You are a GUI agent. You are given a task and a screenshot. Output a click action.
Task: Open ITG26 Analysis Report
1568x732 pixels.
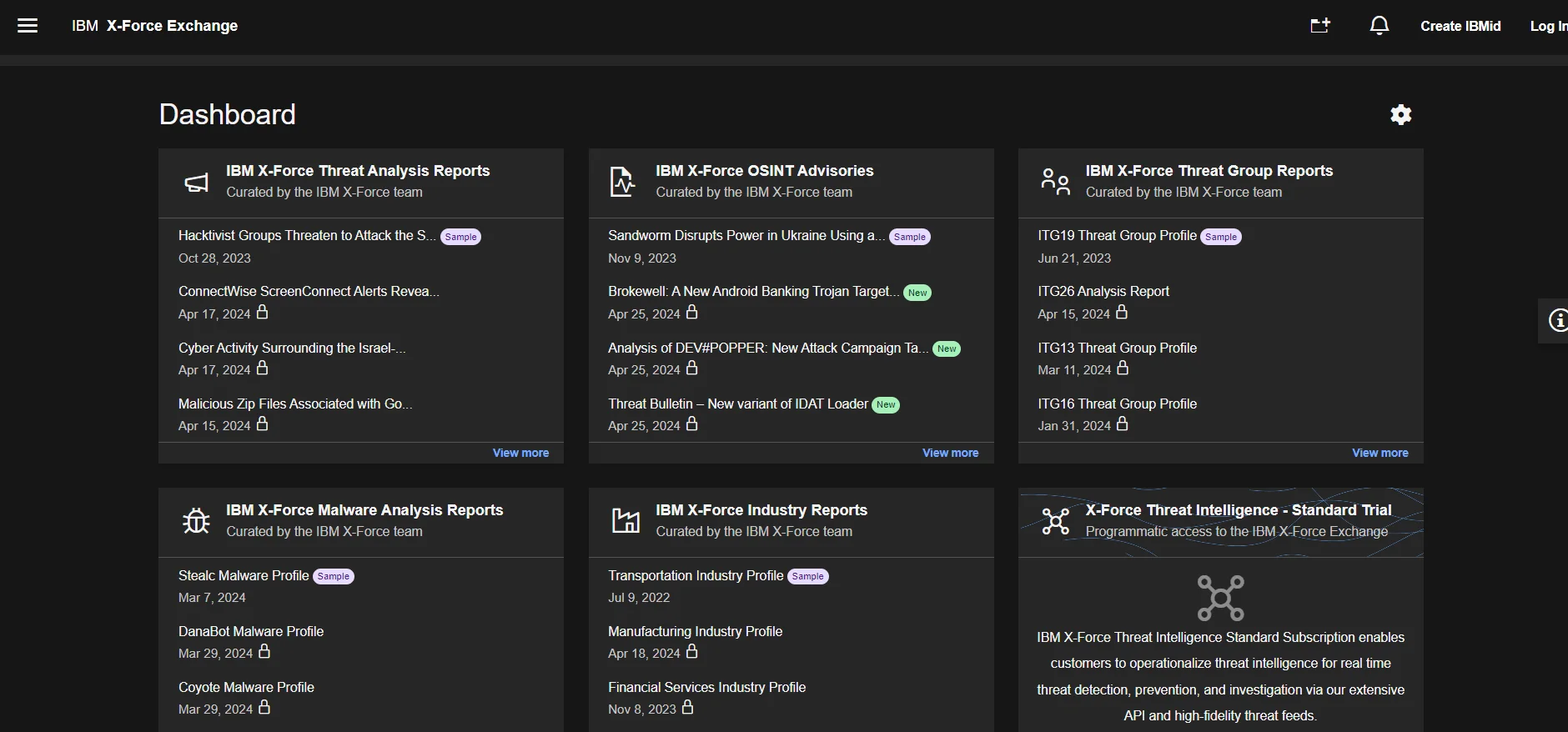pos(1103,292)
